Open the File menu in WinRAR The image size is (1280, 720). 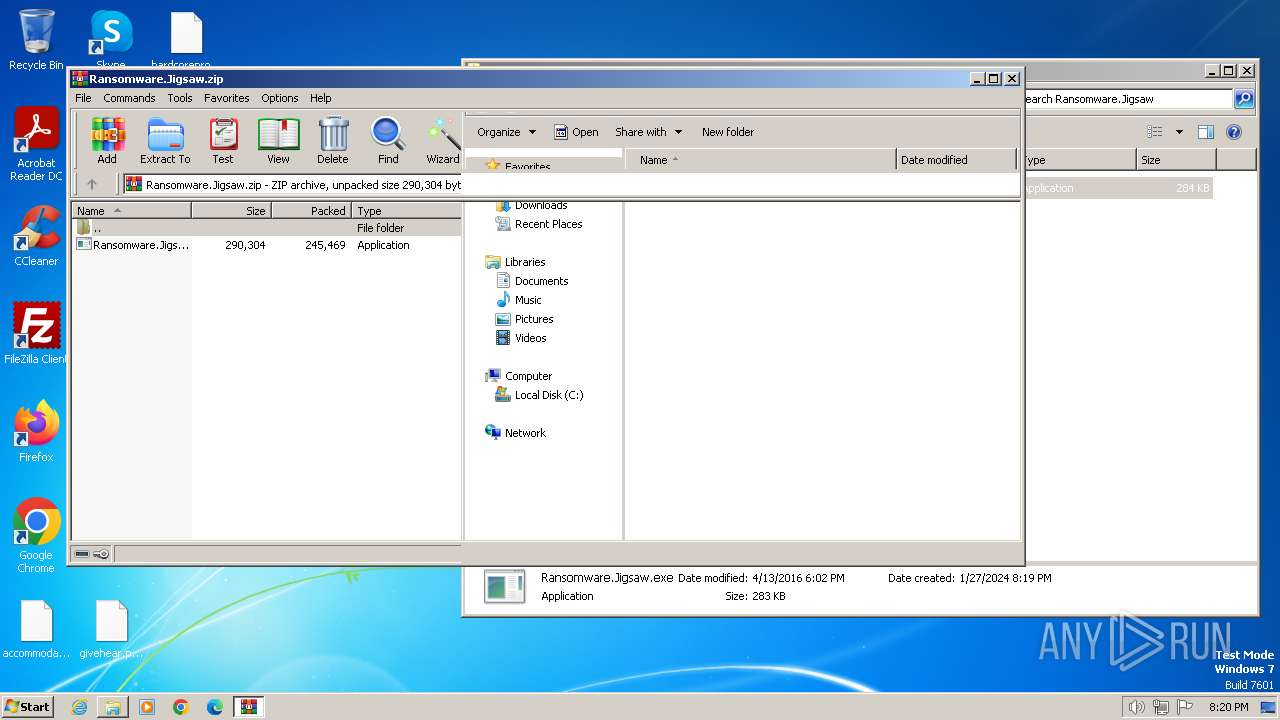pyautogui.click(x=83, y=98)
